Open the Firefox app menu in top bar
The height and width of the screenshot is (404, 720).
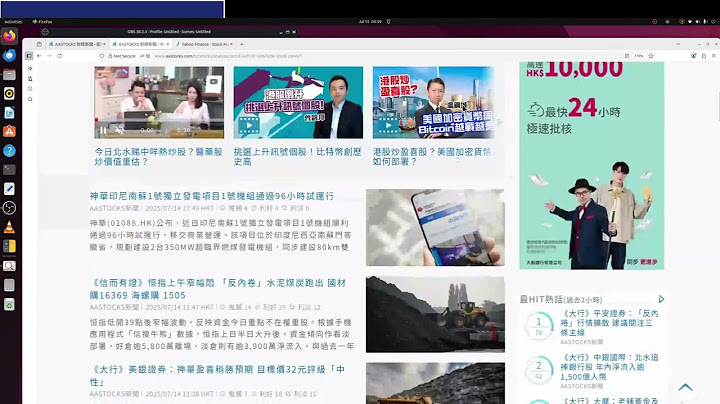[x=42, y=22]
